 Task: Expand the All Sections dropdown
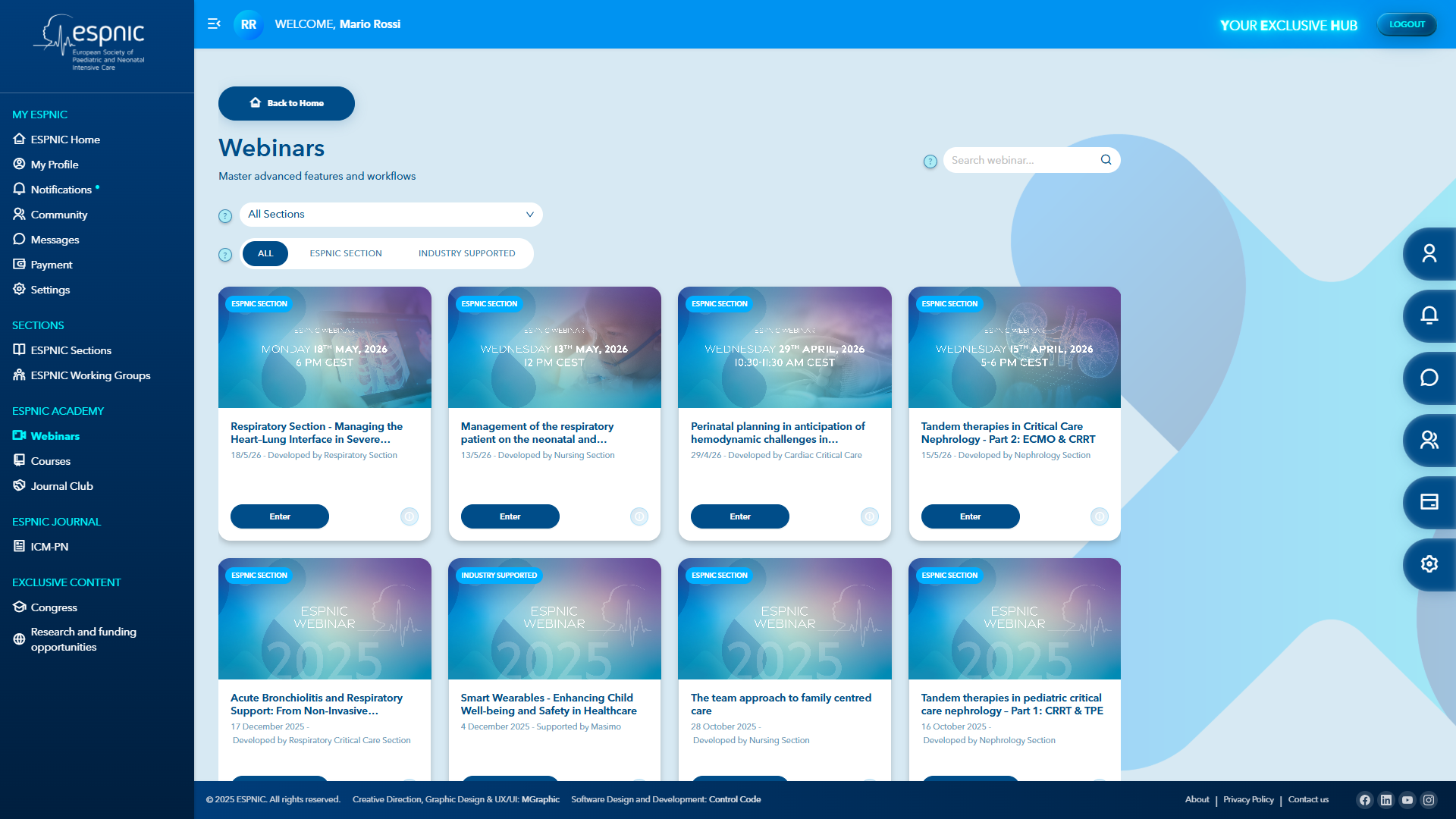(391, 215)
